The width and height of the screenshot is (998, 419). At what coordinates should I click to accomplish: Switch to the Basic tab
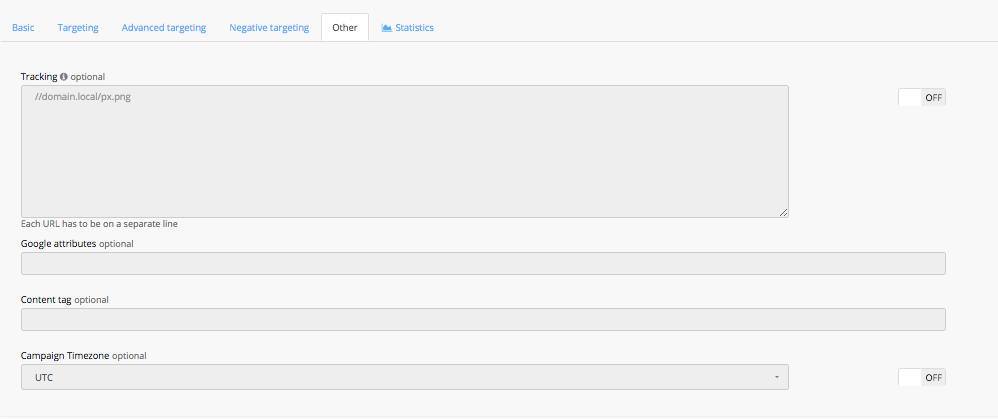click(23, 28)
